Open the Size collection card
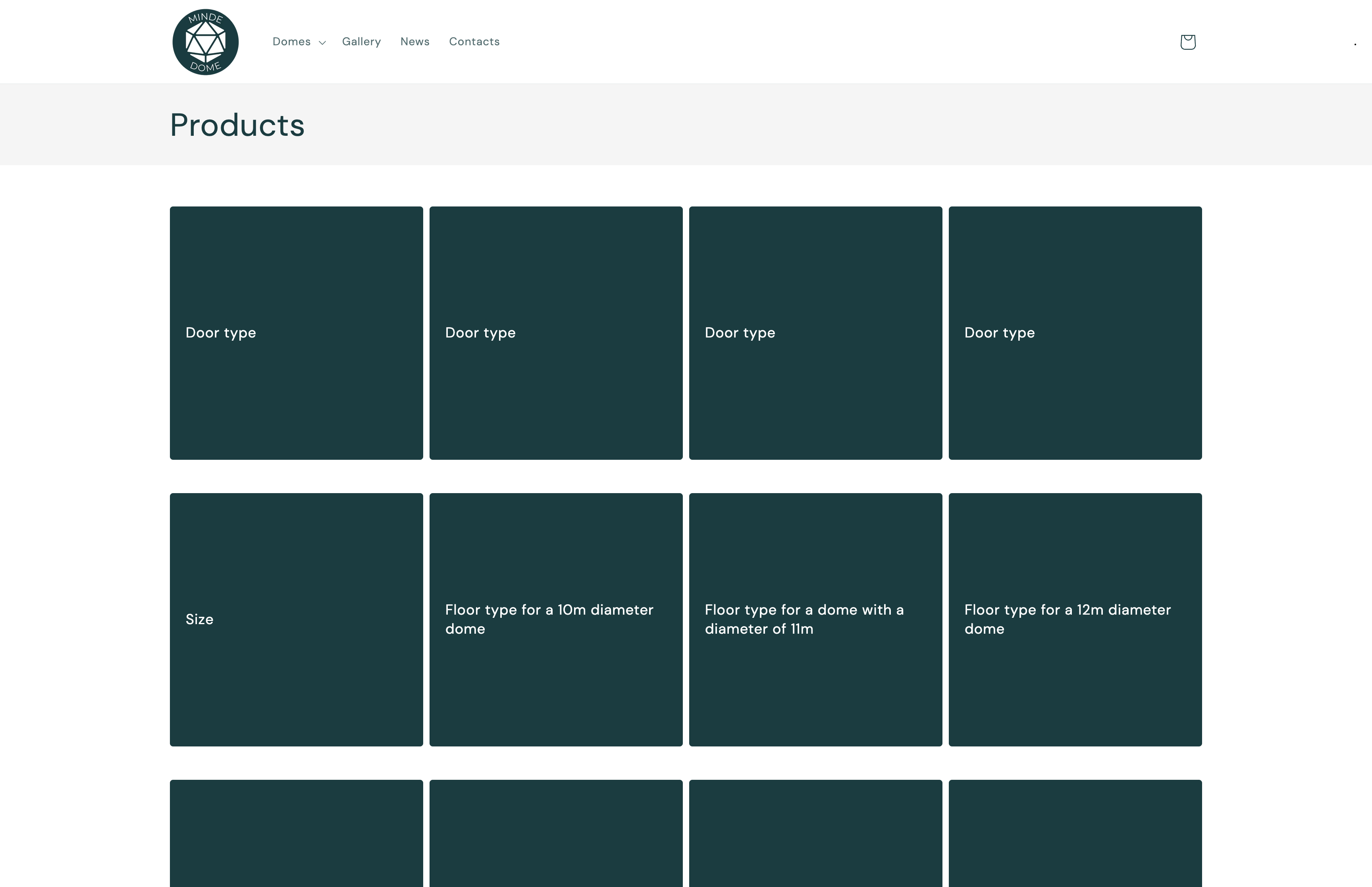The height and width of the screenshot is (887, 1372). 297,619
